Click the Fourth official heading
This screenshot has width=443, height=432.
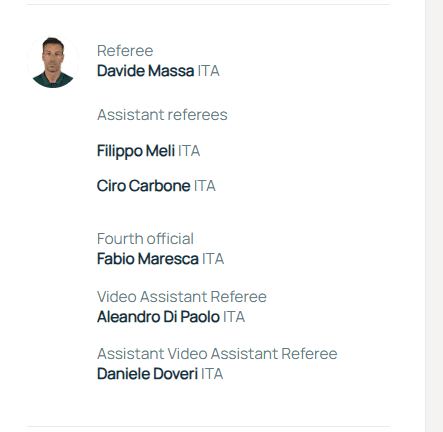point(145,239)
